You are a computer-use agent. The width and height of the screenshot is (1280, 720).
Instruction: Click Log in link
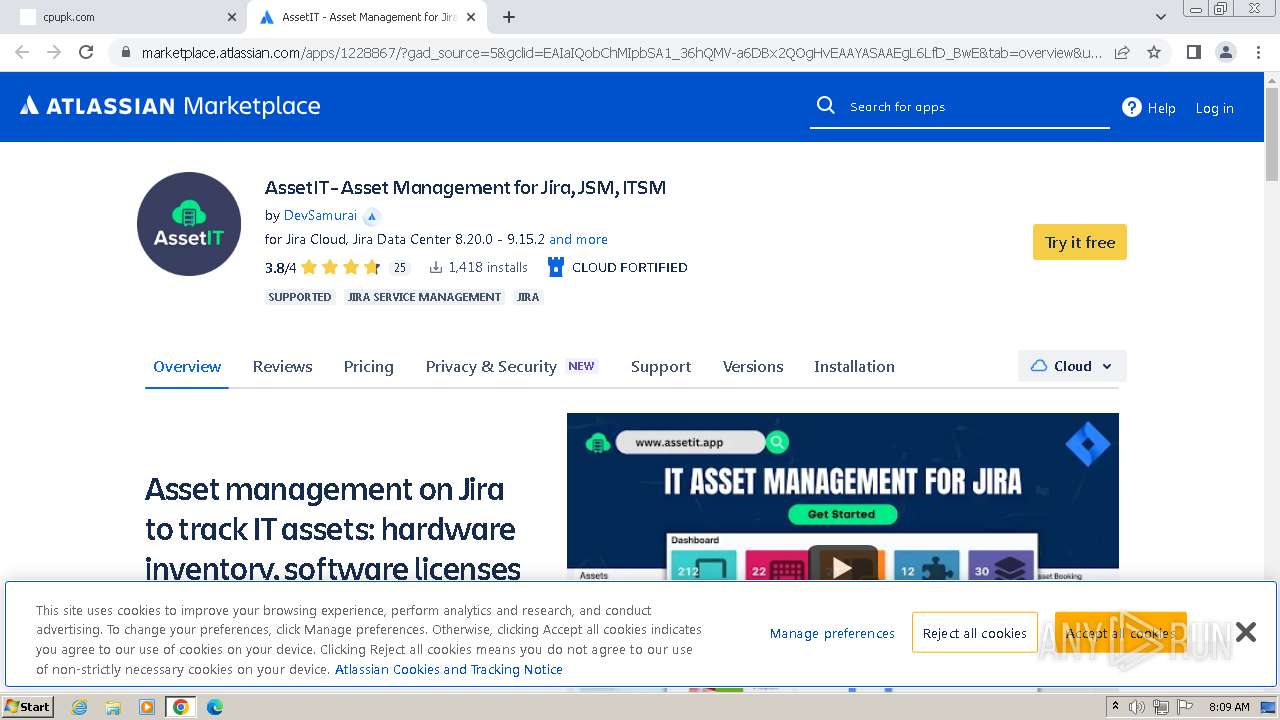click(1214, 108)
